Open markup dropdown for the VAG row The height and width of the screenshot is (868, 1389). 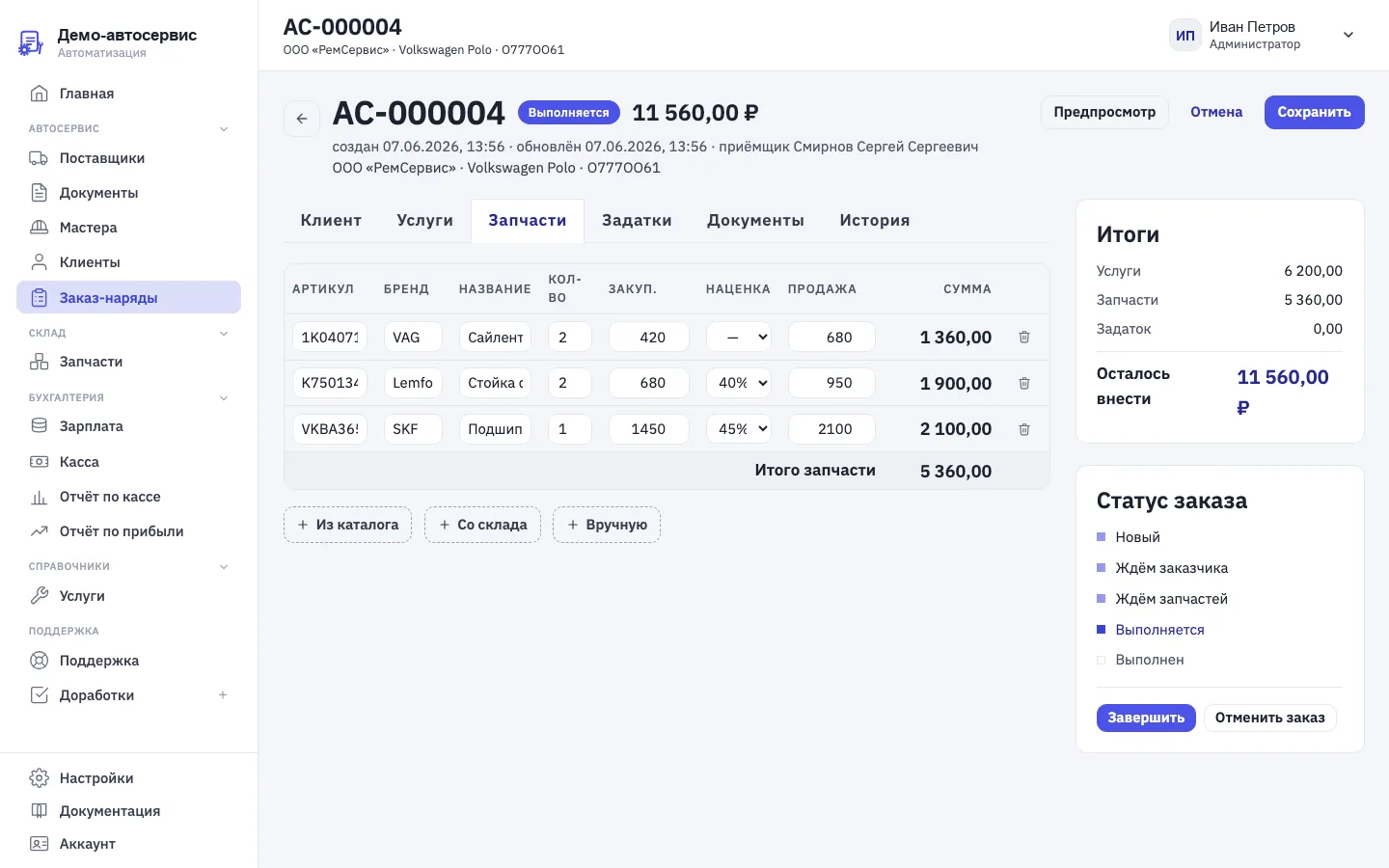[738, 338]
